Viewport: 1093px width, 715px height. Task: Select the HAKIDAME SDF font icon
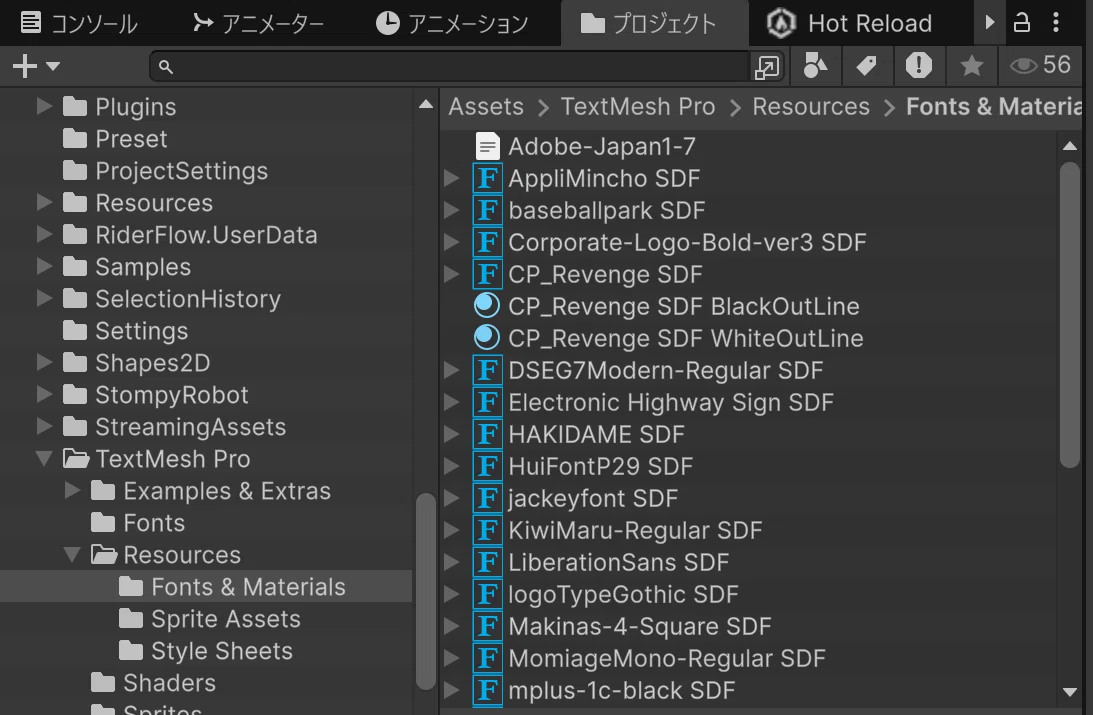click(x=487, y=435)
